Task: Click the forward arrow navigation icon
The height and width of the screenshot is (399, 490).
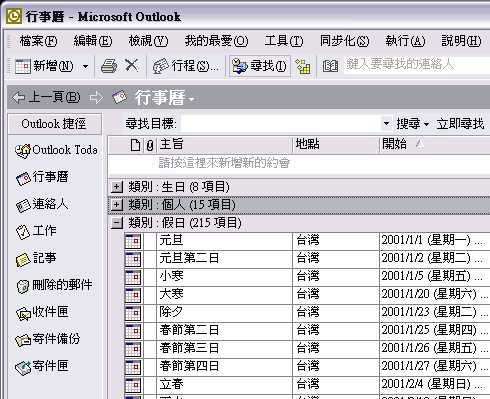Action: [96, 98]
